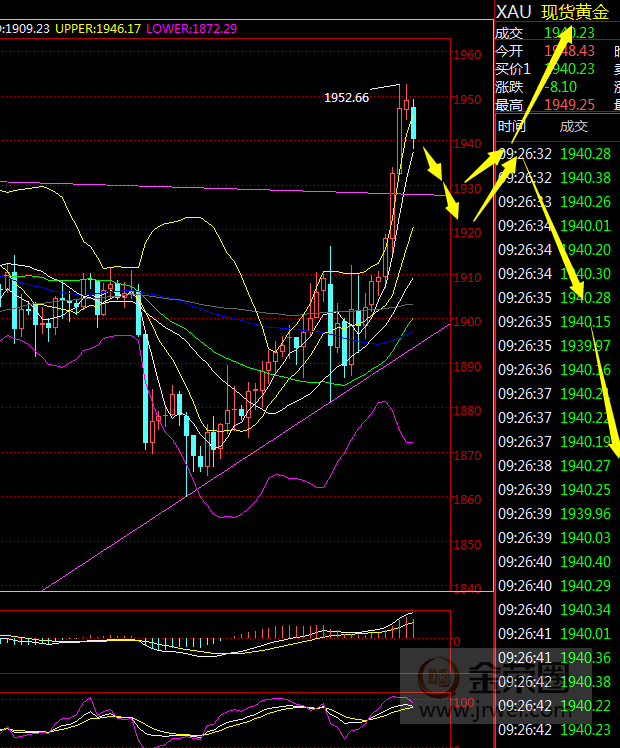This screenshot has width=620, height=748.
Task: Select the tick row timed 09:26:33
Action: (557, 202)
